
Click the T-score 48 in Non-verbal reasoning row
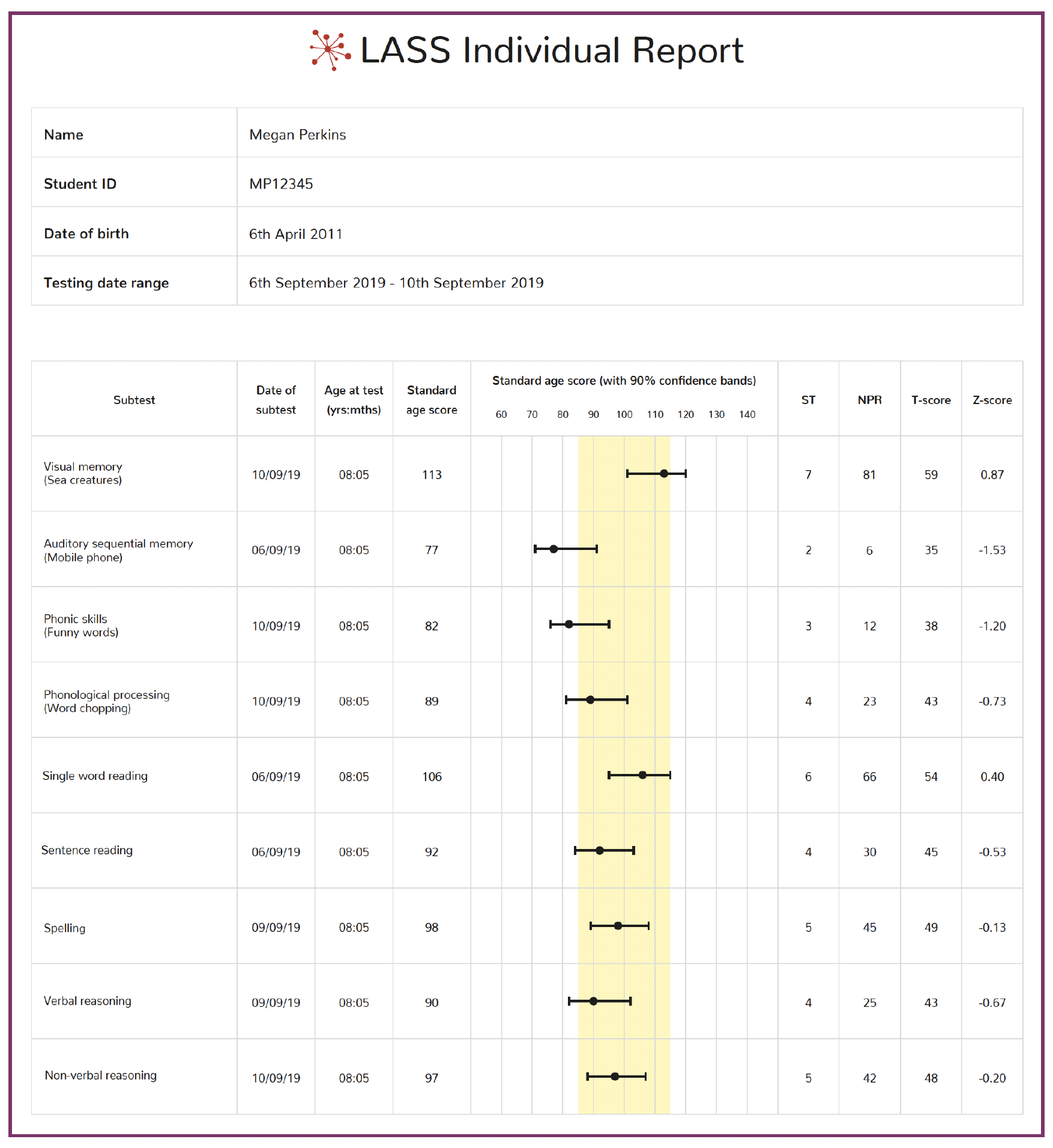(x=931, y=1078)
